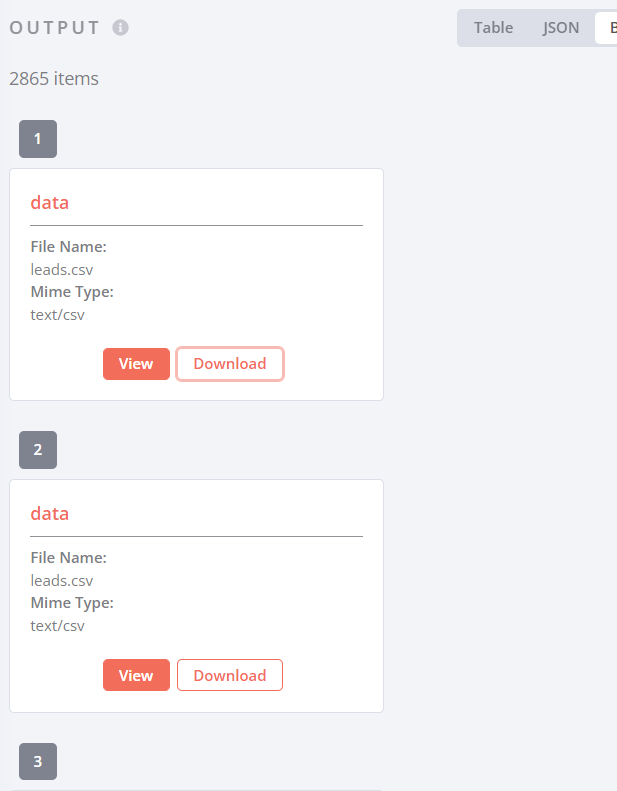Image resolution: width=617 pixels, height=791 pixels.
Task: Select leads.csv file name in item 2
Action: (x=62, y=581)
